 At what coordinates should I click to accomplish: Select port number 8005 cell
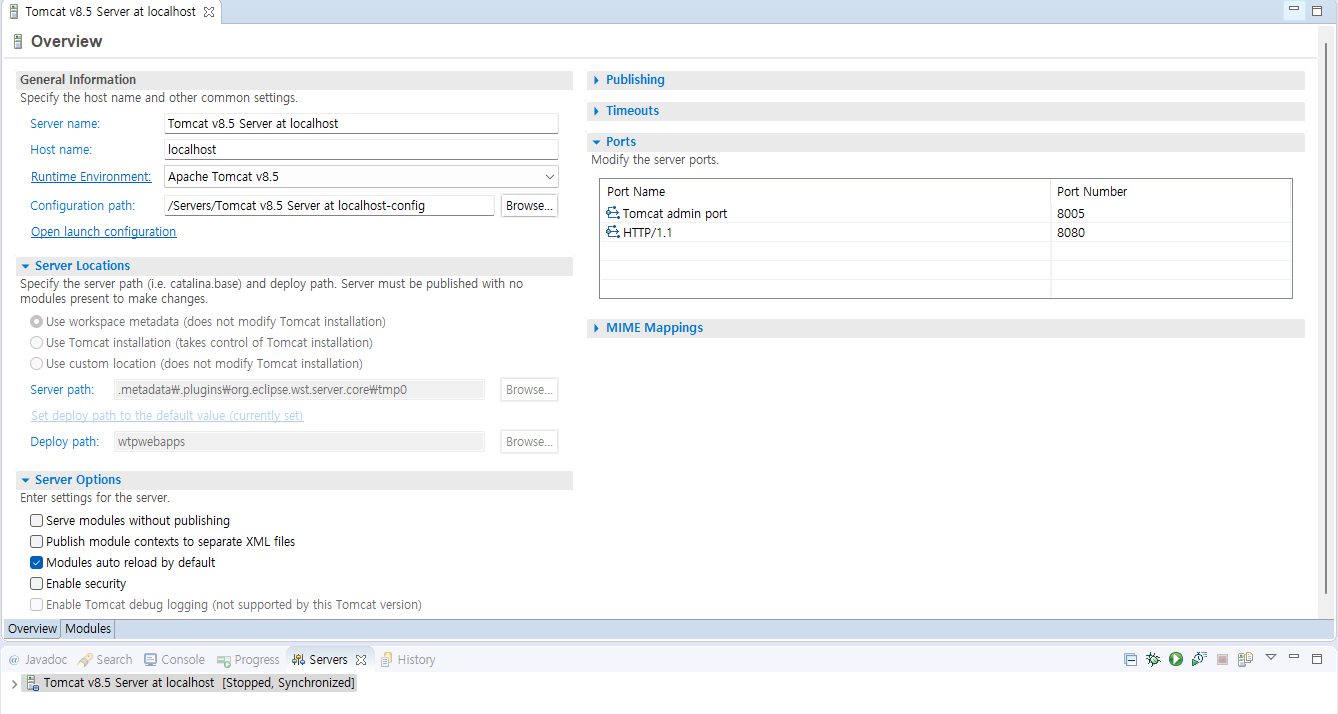tap(1171, 213)
